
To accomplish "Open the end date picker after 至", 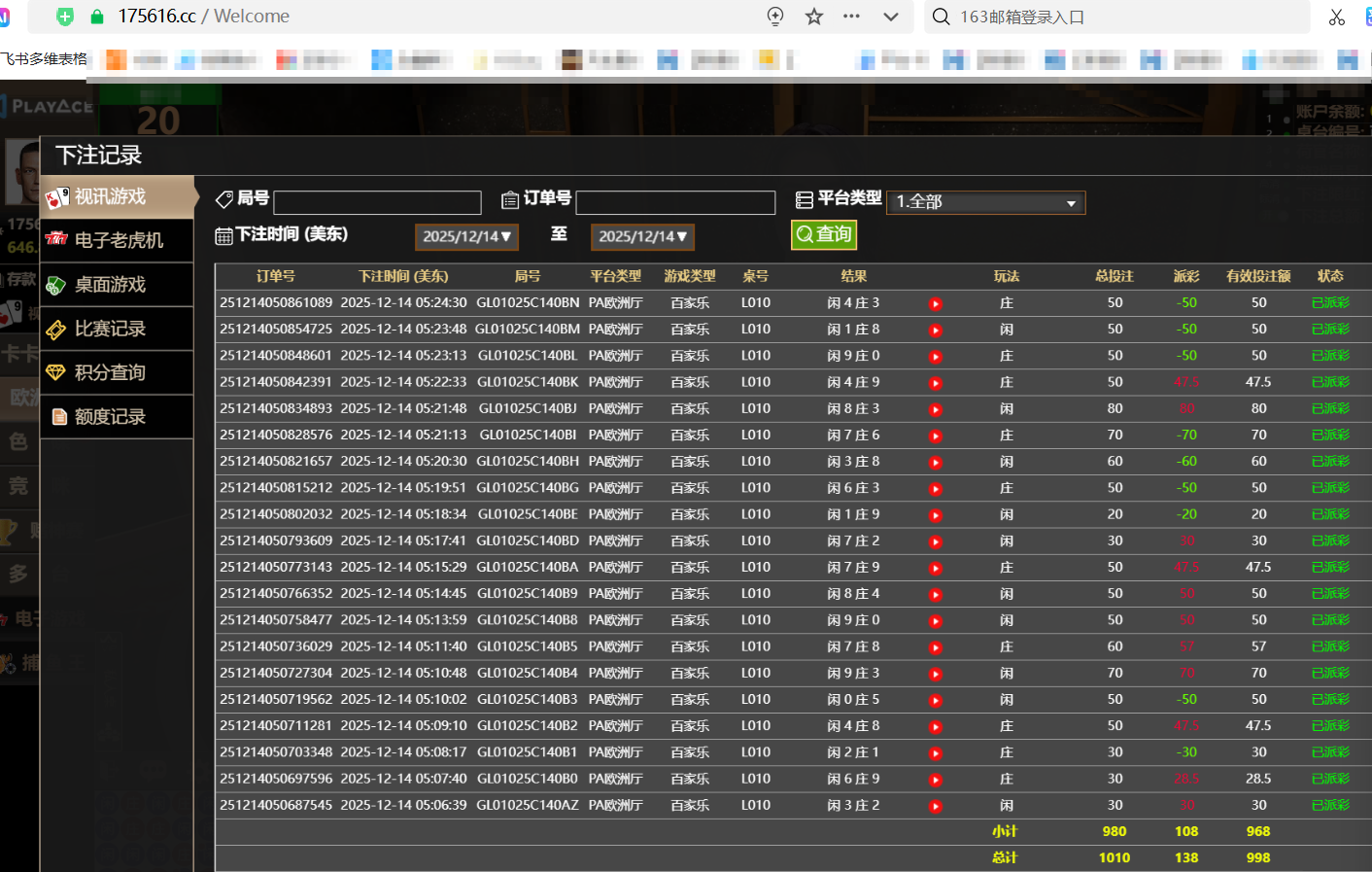I will point(642,237).
